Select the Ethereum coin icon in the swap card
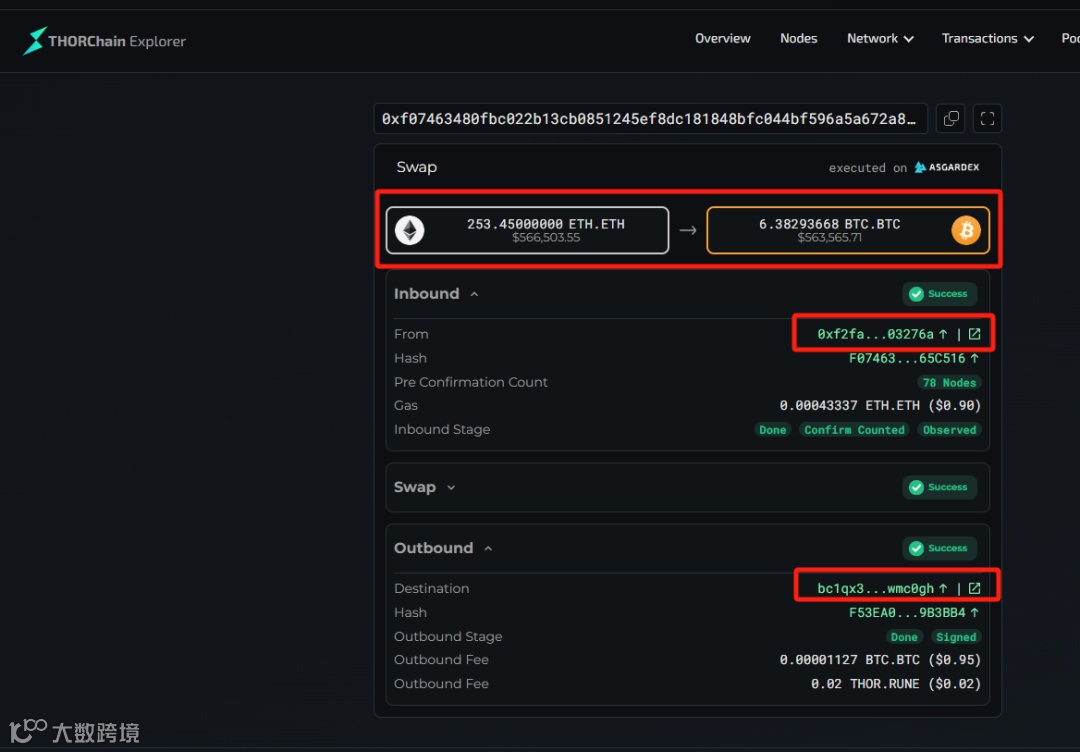The width and height of the screenshot is (1080, 752). point(410,231)
